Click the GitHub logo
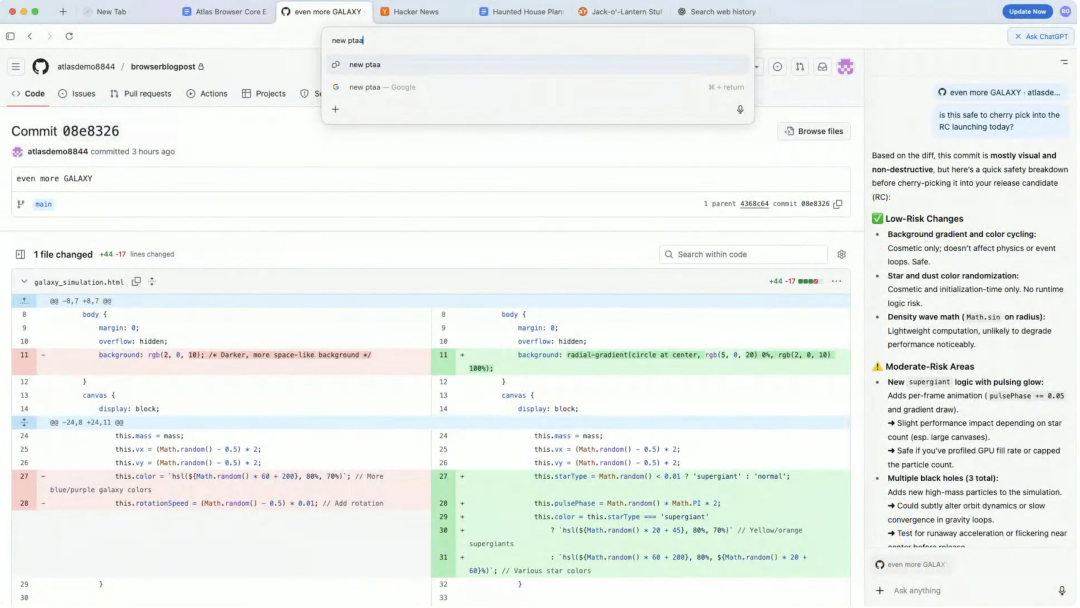The height and width of the screenshot is (608, 1080). 39,66
